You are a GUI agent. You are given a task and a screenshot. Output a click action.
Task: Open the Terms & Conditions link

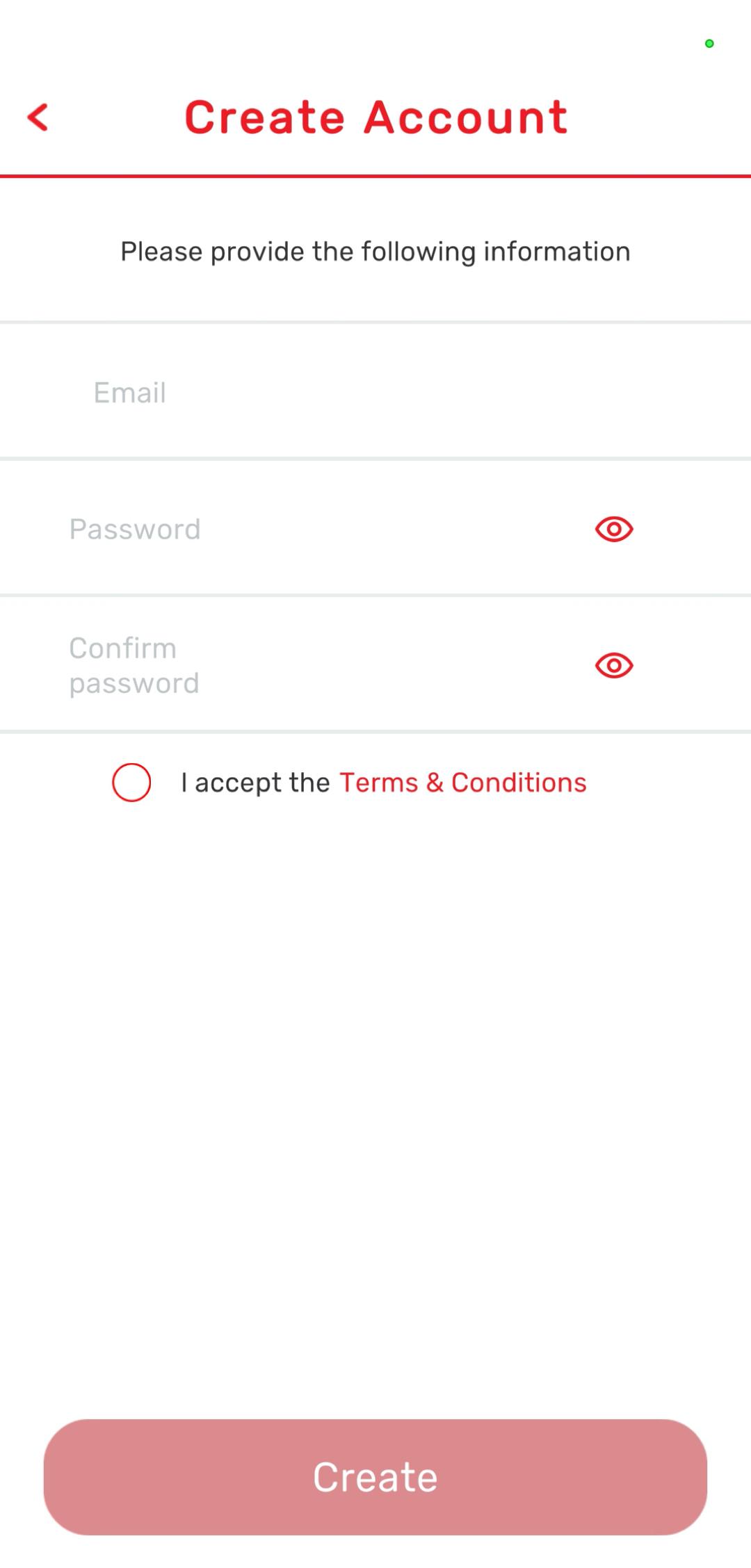pyautogui.click(x=463, y=783)
